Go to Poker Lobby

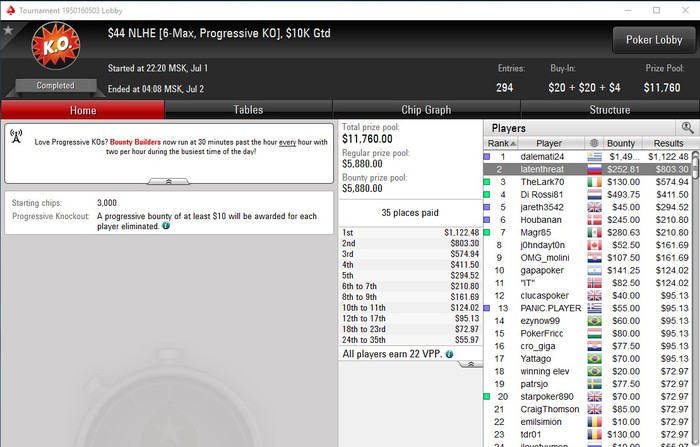pos(654,40)
